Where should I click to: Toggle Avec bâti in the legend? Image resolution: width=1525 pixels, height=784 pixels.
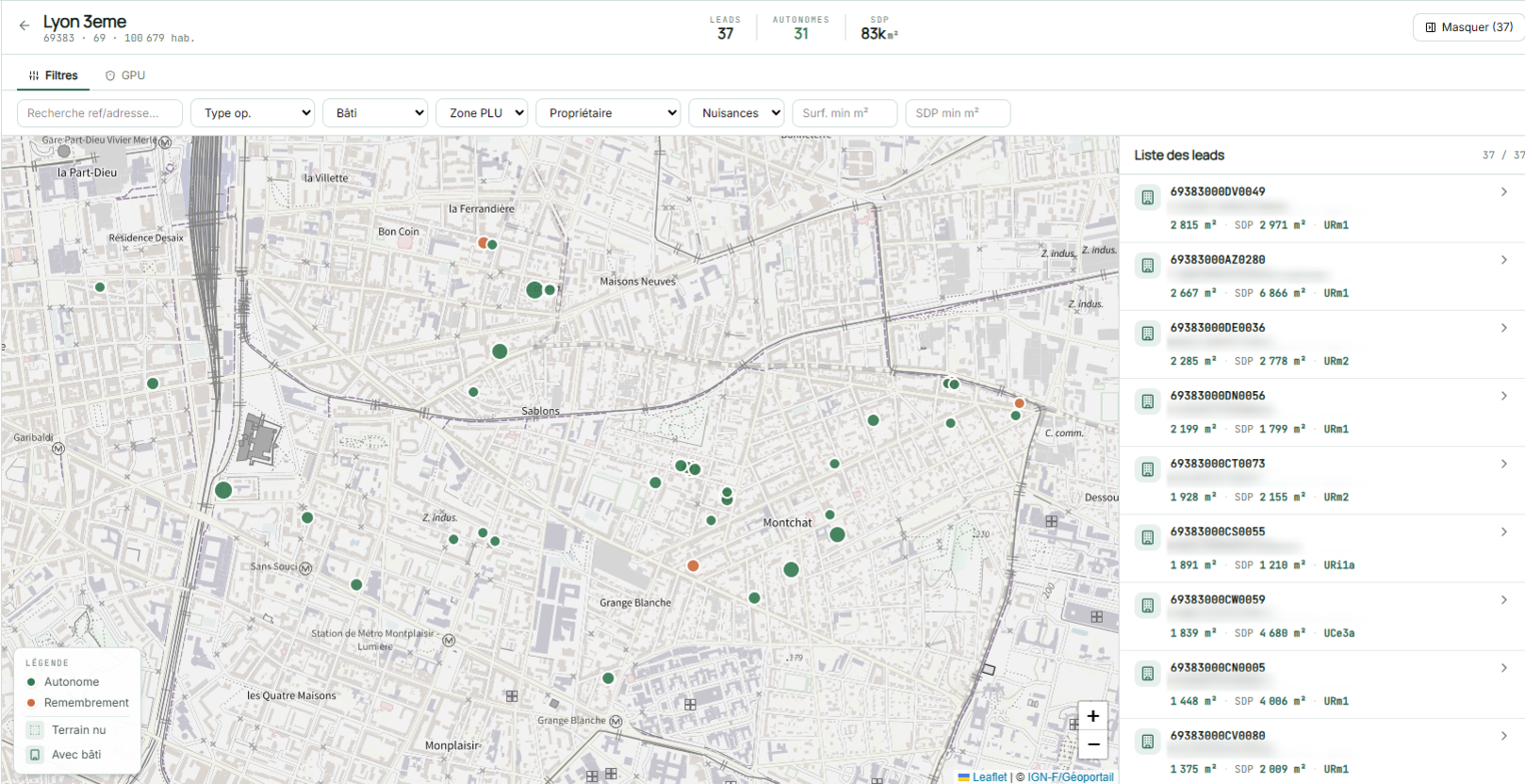click(x=64, y=755)
